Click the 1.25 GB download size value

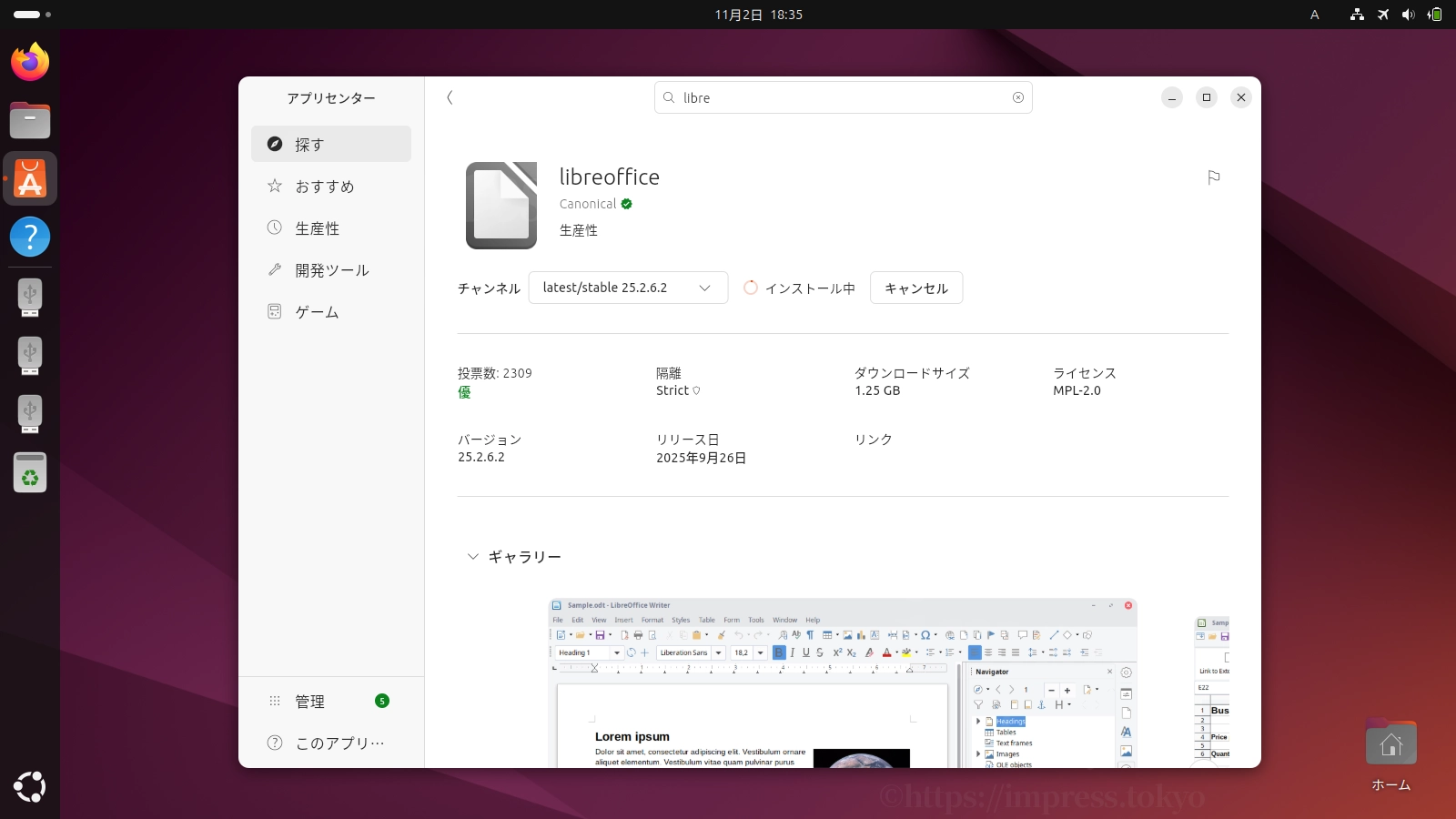point(877,390)
